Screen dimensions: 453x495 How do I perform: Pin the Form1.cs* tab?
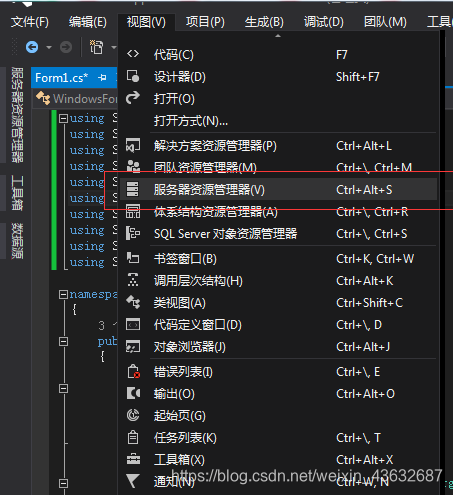[102, 78]
